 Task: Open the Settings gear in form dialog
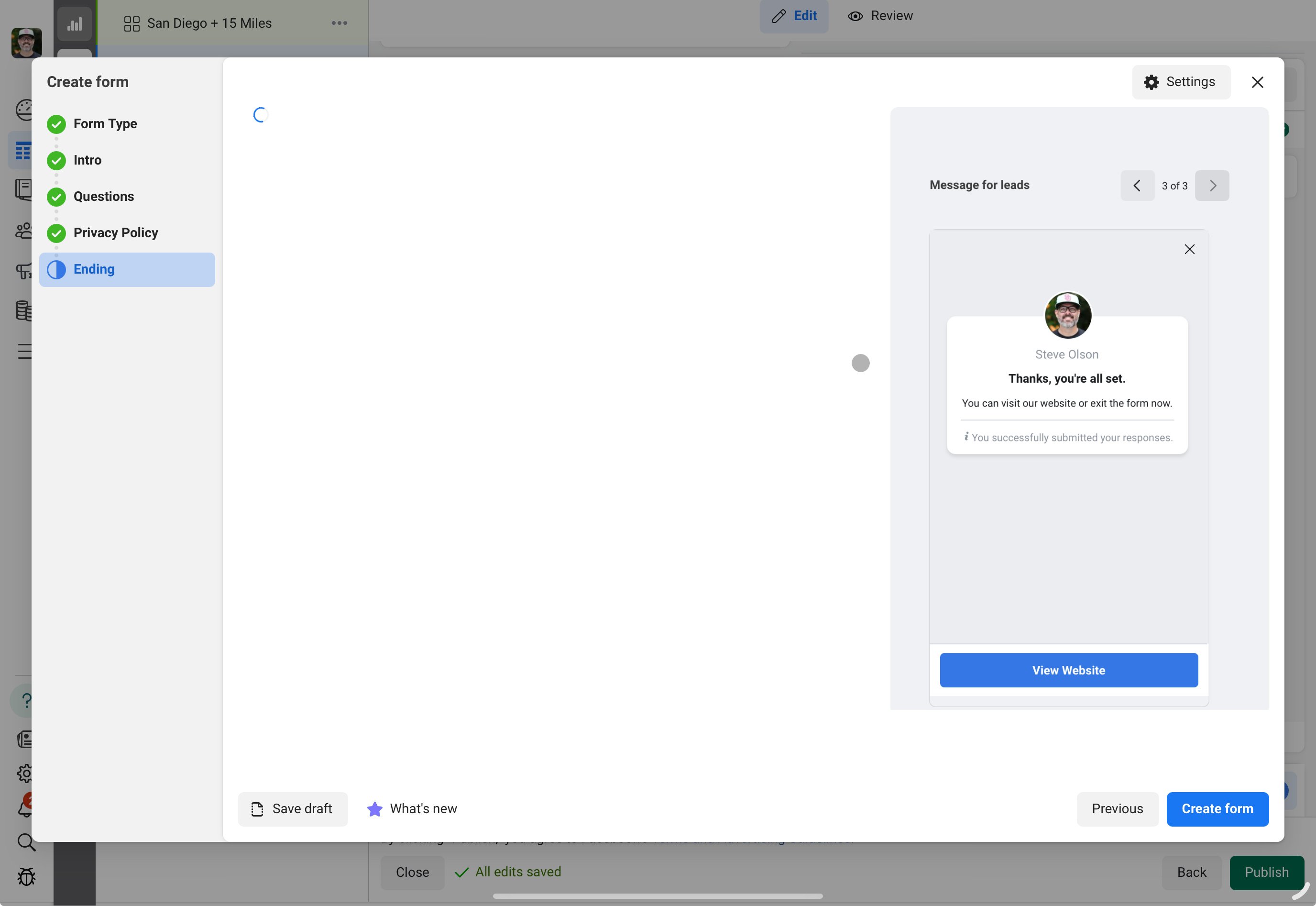1180,82
